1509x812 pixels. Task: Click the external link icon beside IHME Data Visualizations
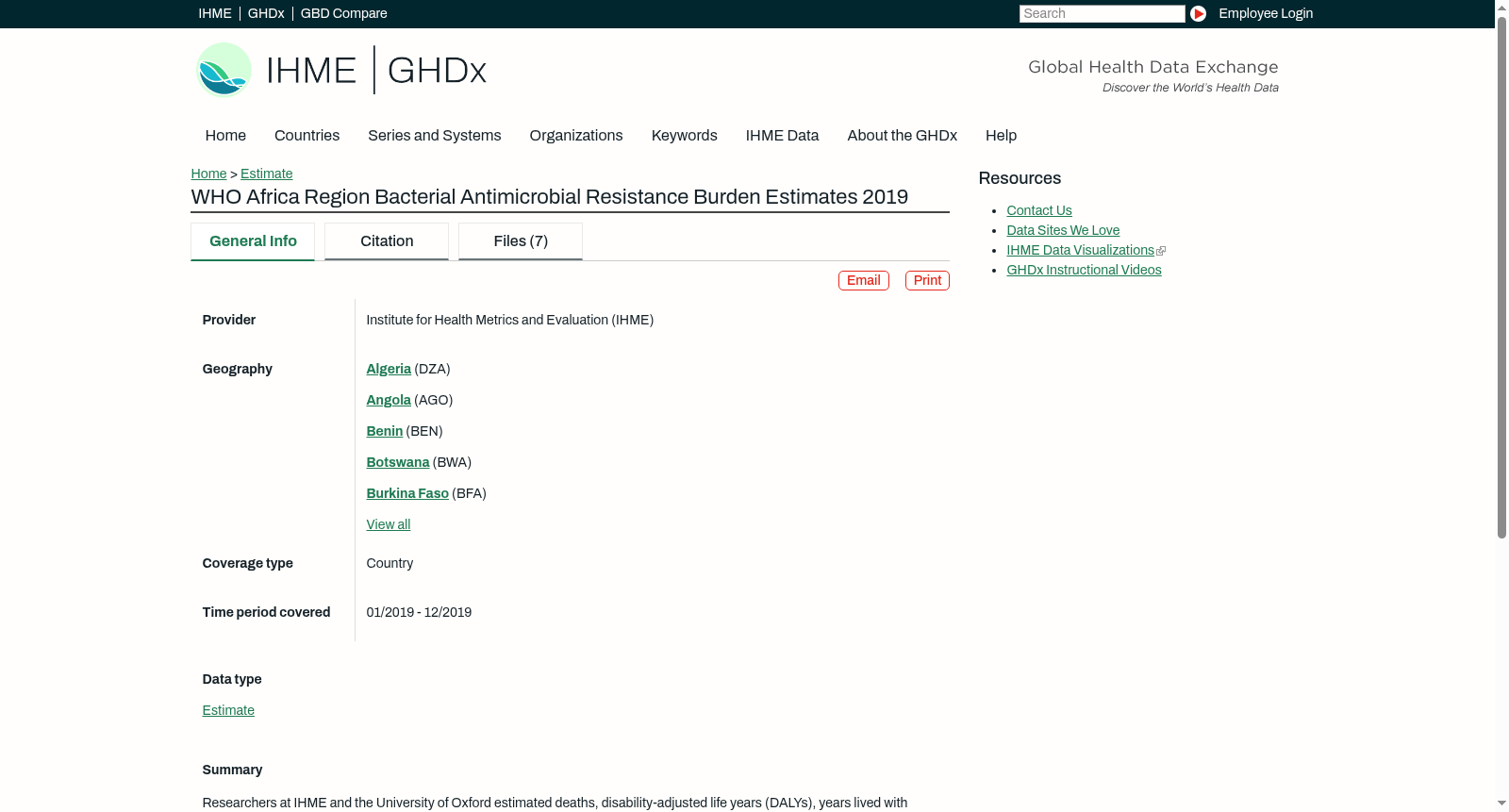[1161, 251]
